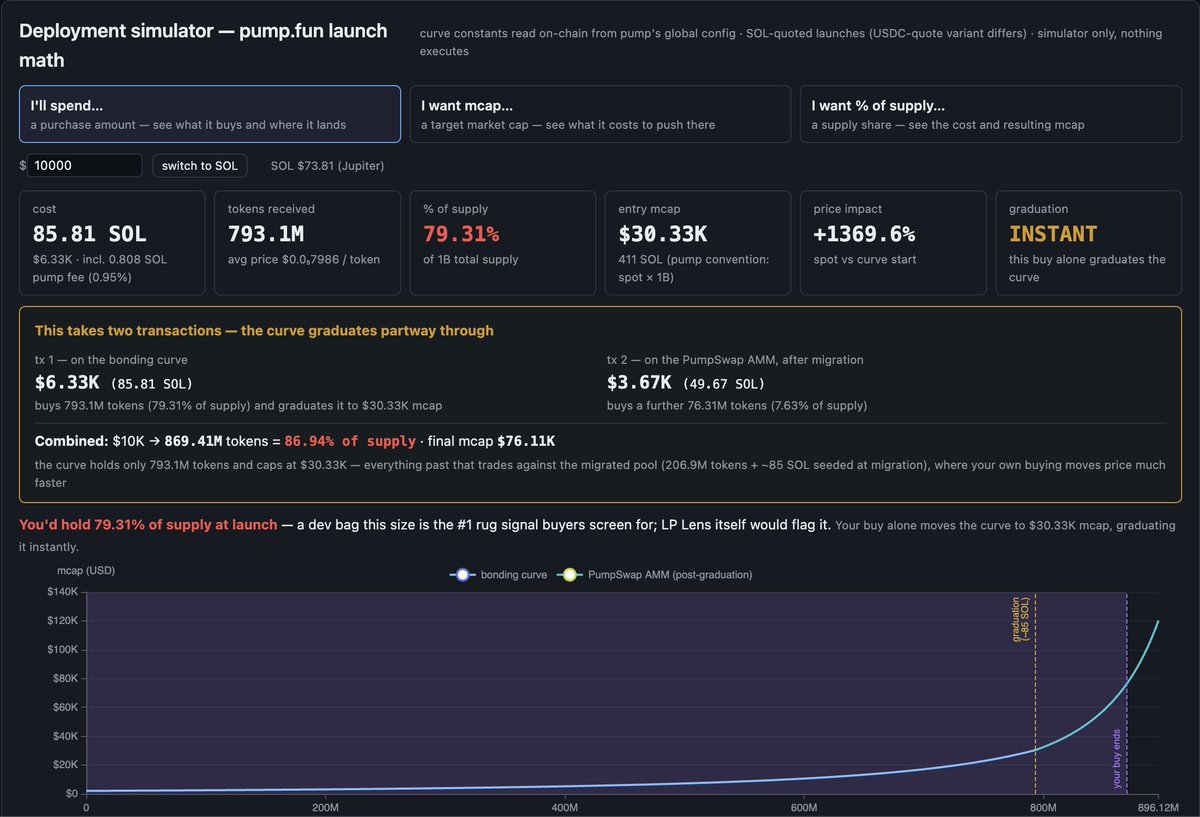Click the 400M x-axis label
The height and width of the screenshot is (817, 1200).
coord(565,807)
